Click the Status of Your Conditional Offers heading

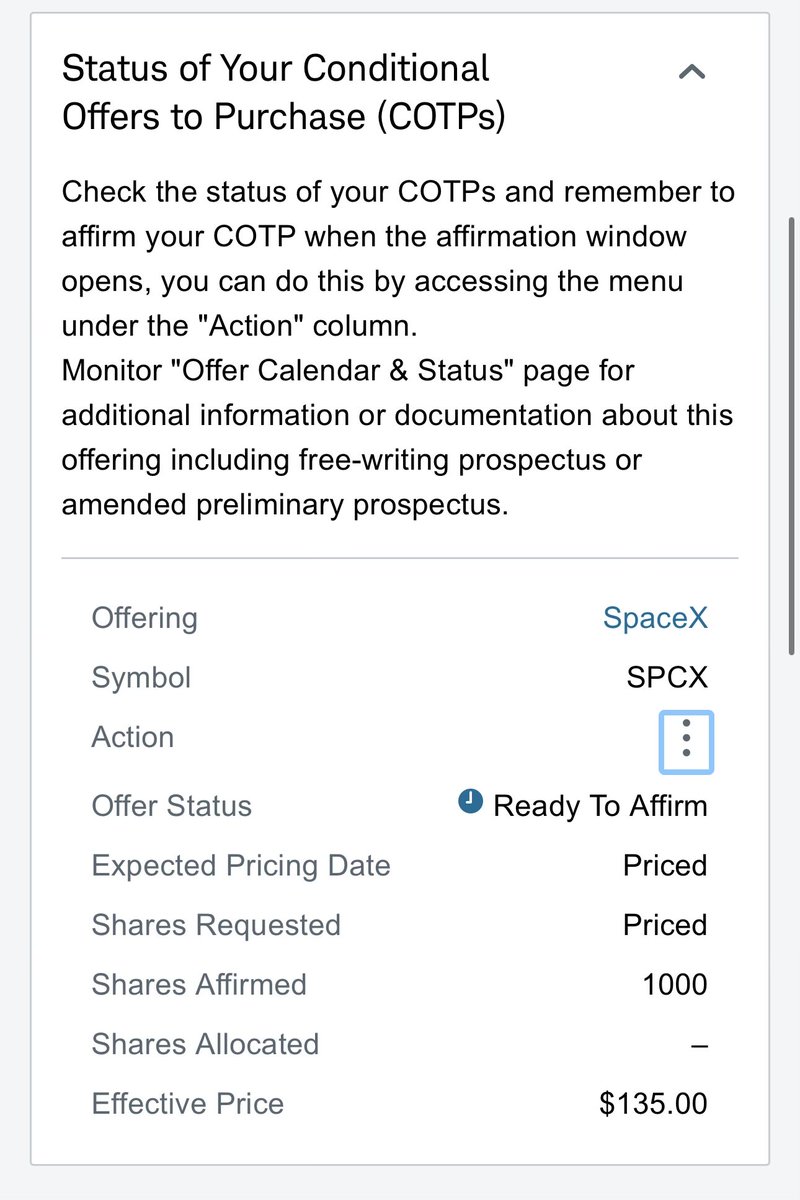(x=284, y=93)
